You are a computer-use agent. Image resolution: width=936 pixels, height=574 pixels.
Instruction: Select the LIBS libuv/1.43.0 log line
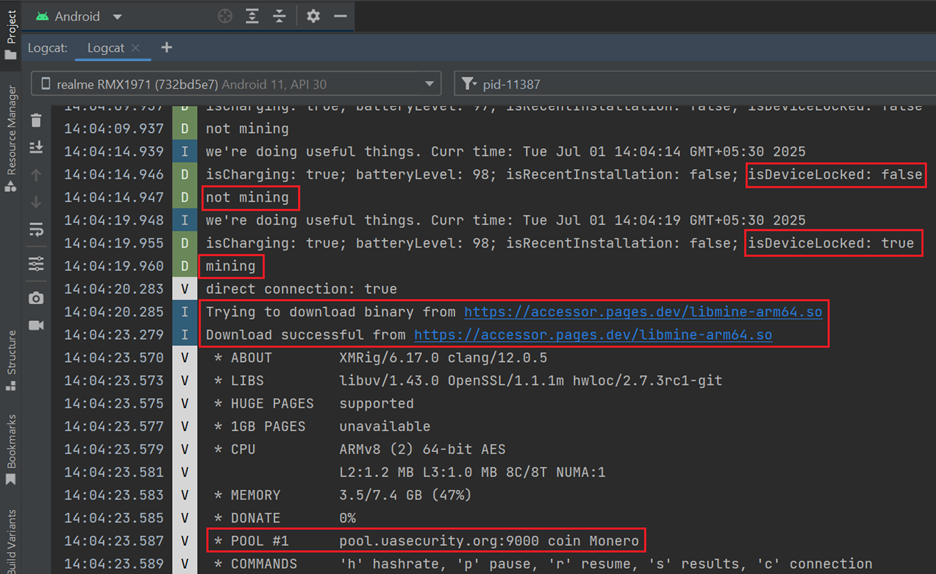pyautogui.click(x=468, y=381)
